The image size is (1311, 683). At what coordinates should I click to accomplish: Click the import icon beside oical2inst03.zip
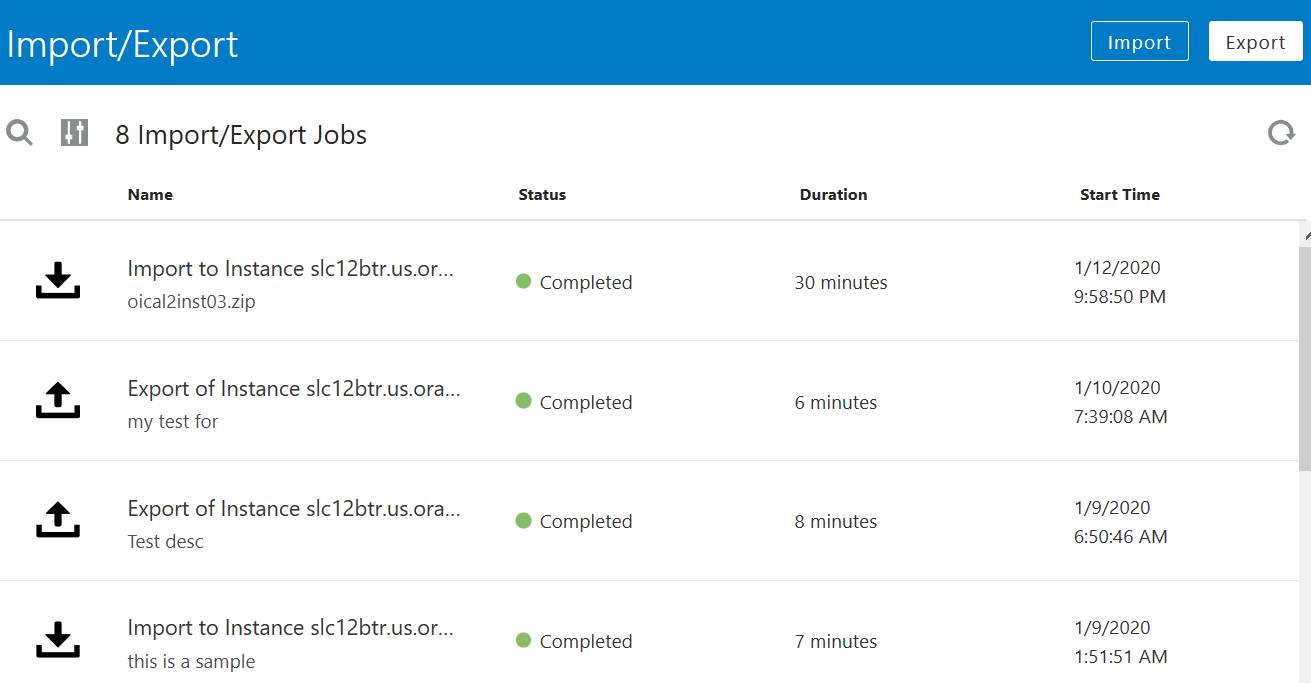[x=57, y=280]
